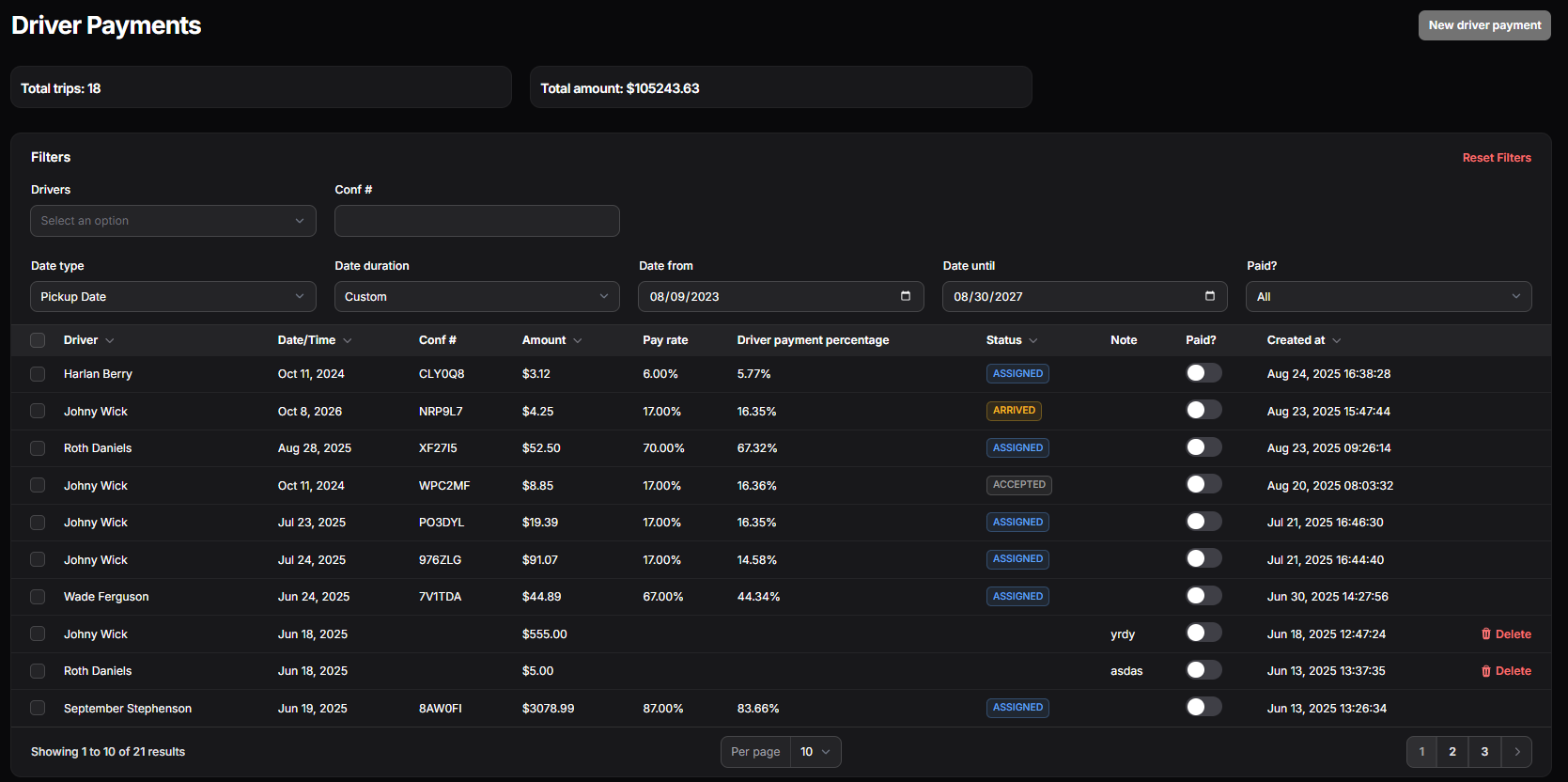This screenshot has width=1568, height=782.
Task: Open the Paid? filter dropdown
Action: [x=1388, y=297]
